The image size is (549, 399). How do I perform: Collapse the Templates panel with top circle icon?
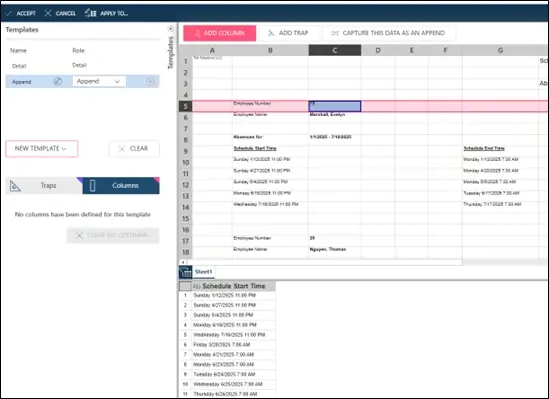point(171,29)
